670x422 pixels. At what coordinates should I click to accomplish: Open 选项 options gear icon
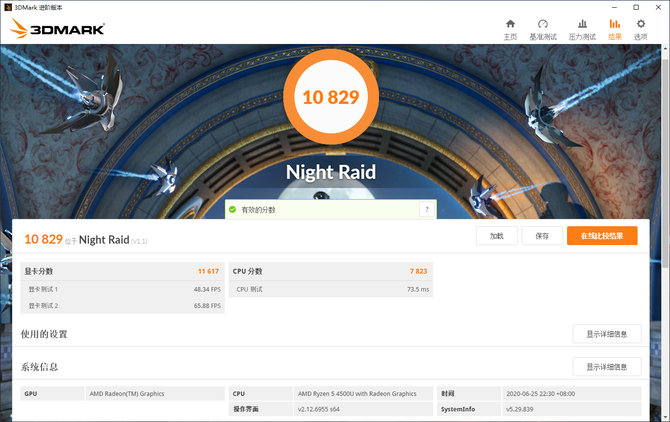tap(640, 24)
